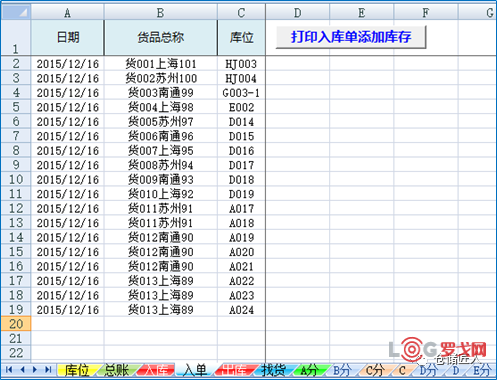This screenshot has width=497, height=380.
Task: Select cell A022
Action: click(241, 281)
